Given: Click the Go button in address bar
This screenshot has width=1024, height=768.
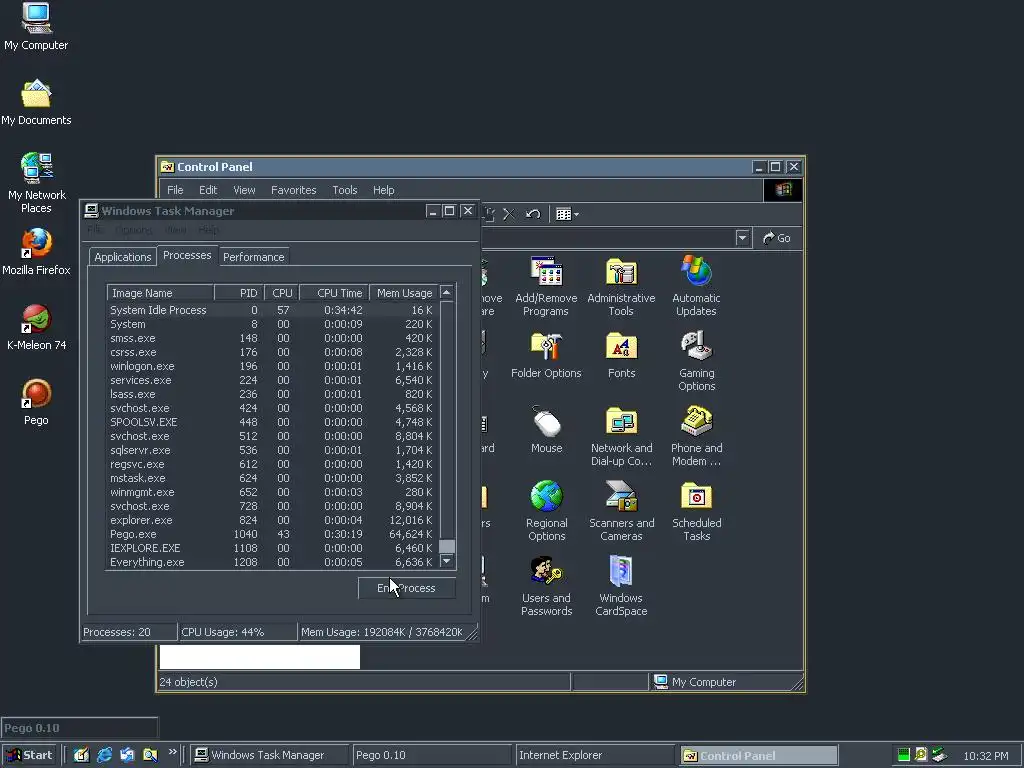Looking at the screenshot, I should [x=777, y=238].
